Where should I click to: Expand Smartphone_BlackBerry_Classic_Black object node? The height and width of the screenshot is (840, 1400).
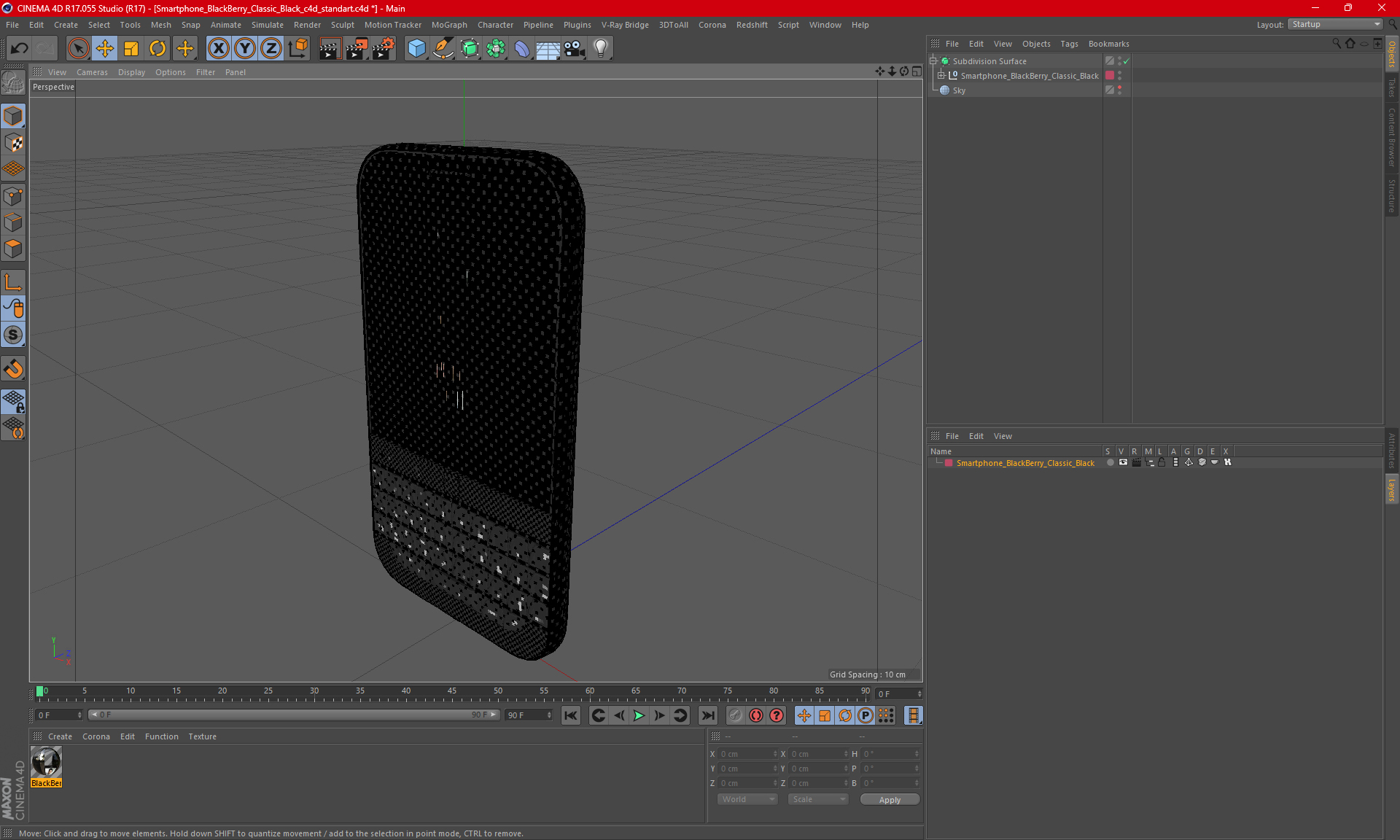(x=941, y=75)
